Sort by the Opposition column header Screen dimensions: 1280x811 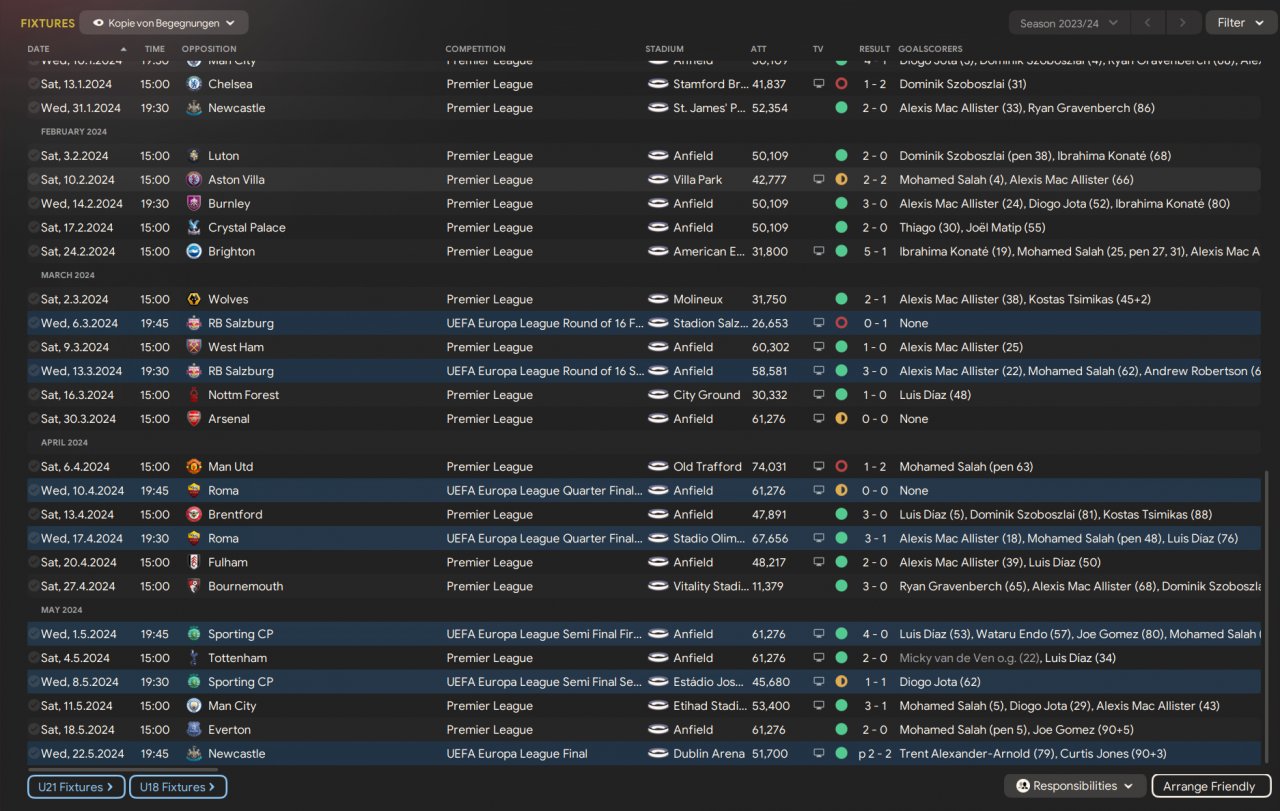pyautogui.click(x=209, y=49)
